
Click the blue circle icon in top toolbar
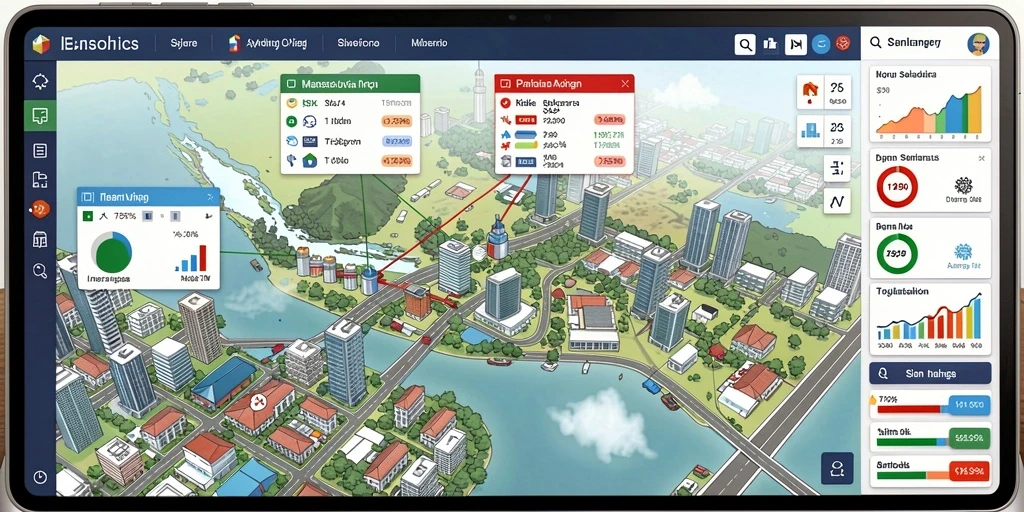point(822,44)
